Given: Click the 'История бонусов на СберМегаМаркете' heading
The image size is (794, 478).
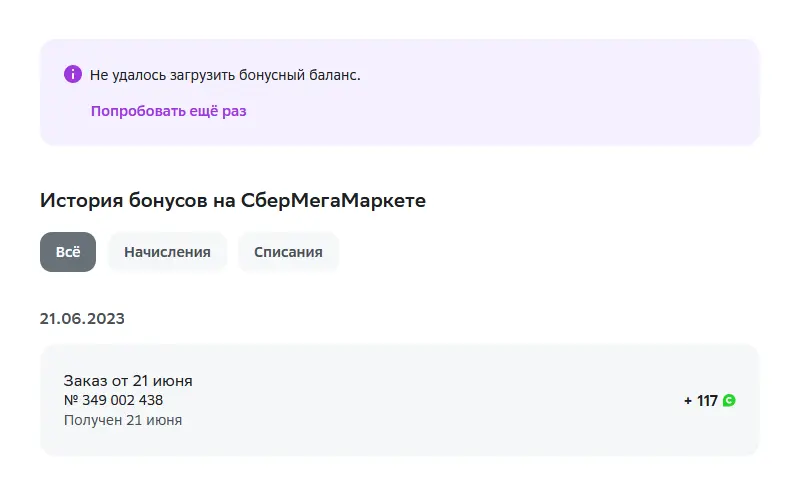Looking at the screenshot, I should [x=233, y=201].
